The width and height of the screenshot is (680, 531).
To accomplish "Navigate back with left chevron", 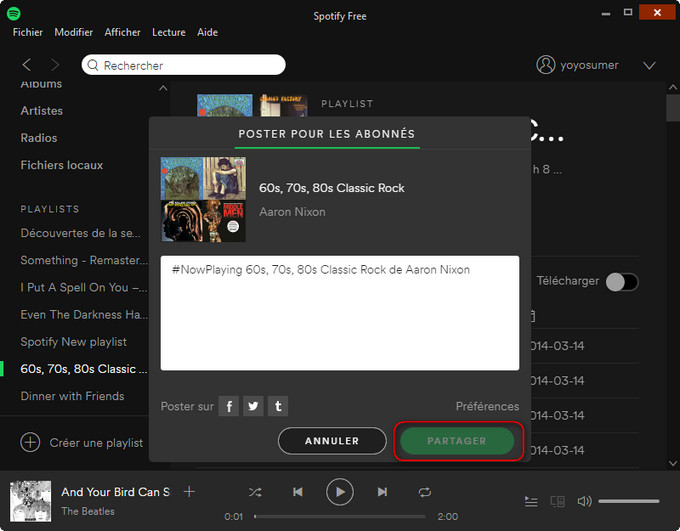I will tap(27, 65).
